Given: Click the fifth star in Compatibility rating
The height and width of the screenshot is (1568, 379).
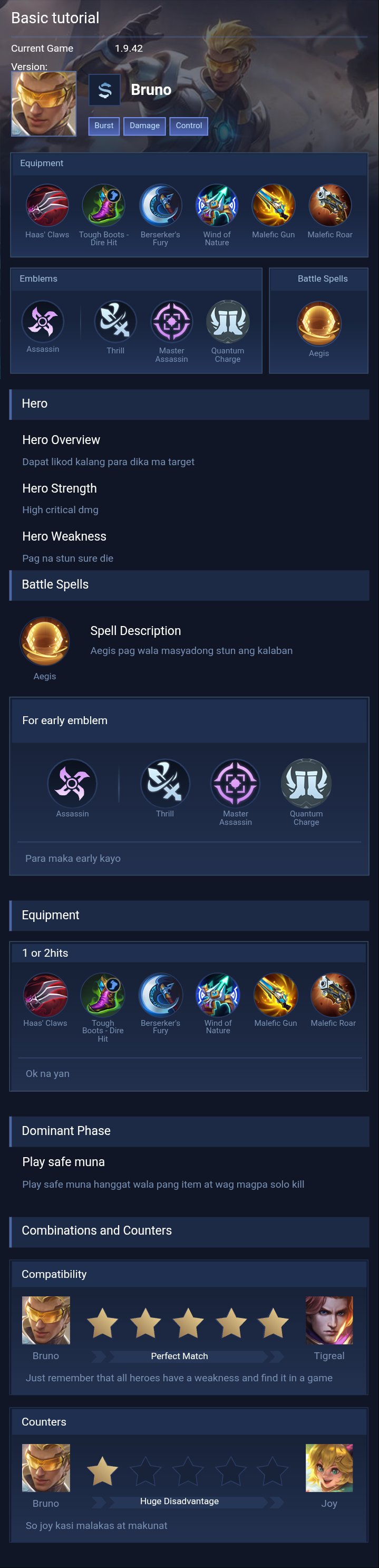Looking at the screenshot, I should tap(273, 1323).
